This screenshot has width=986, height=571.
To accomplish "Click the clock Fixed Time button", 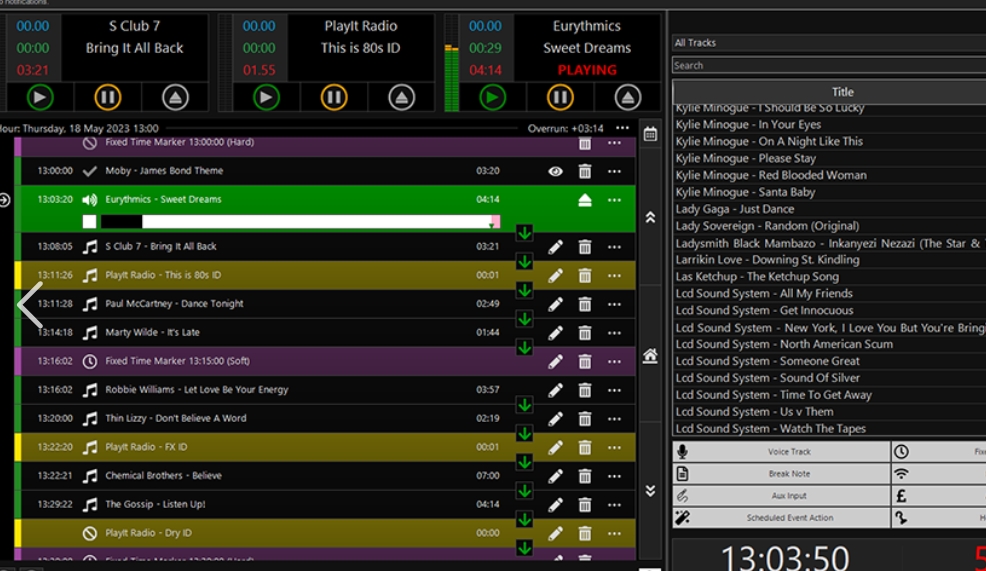I will pos(938,452).
